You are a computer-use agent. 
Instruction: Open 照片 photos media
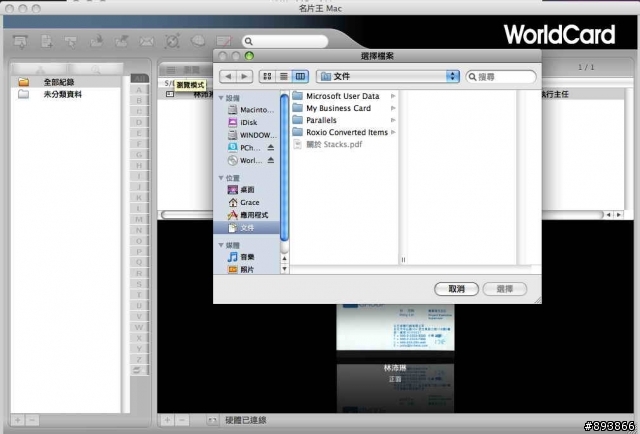point(241,269)
